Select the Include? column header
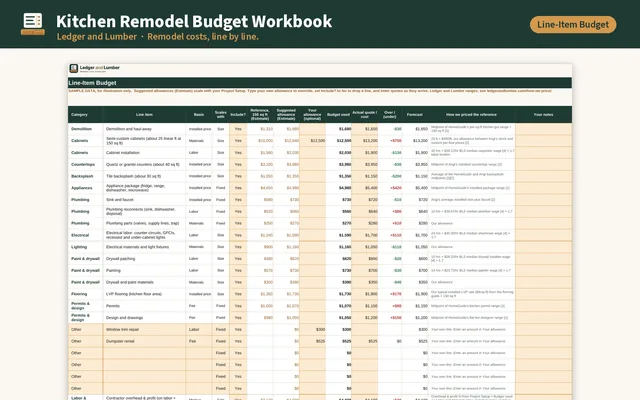This screenshot has height=400, width=640. point(238,115)
